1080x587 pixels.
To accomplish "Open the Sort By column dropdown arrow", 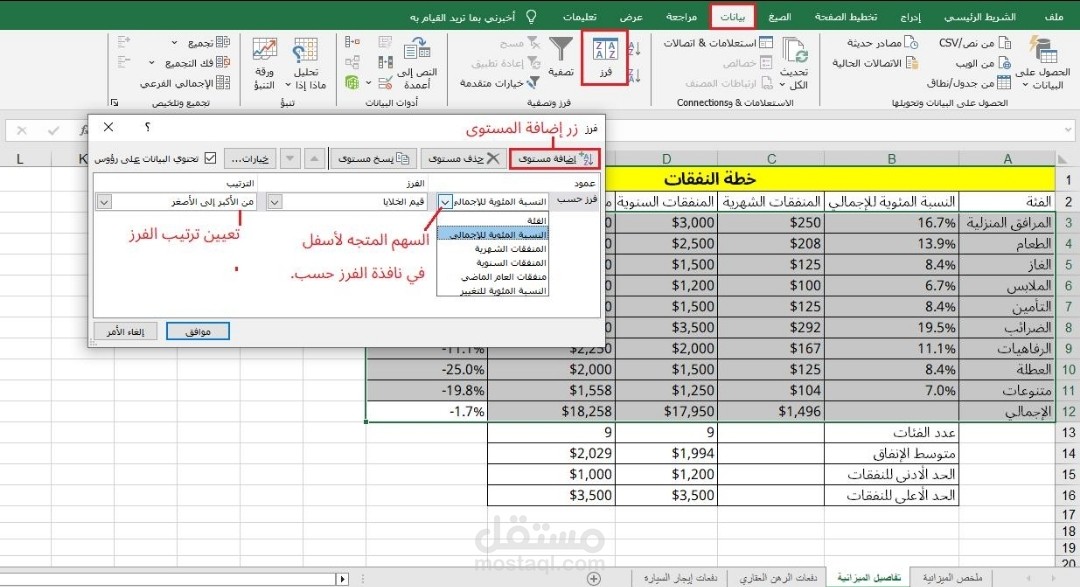I will [x=445, y=202].
